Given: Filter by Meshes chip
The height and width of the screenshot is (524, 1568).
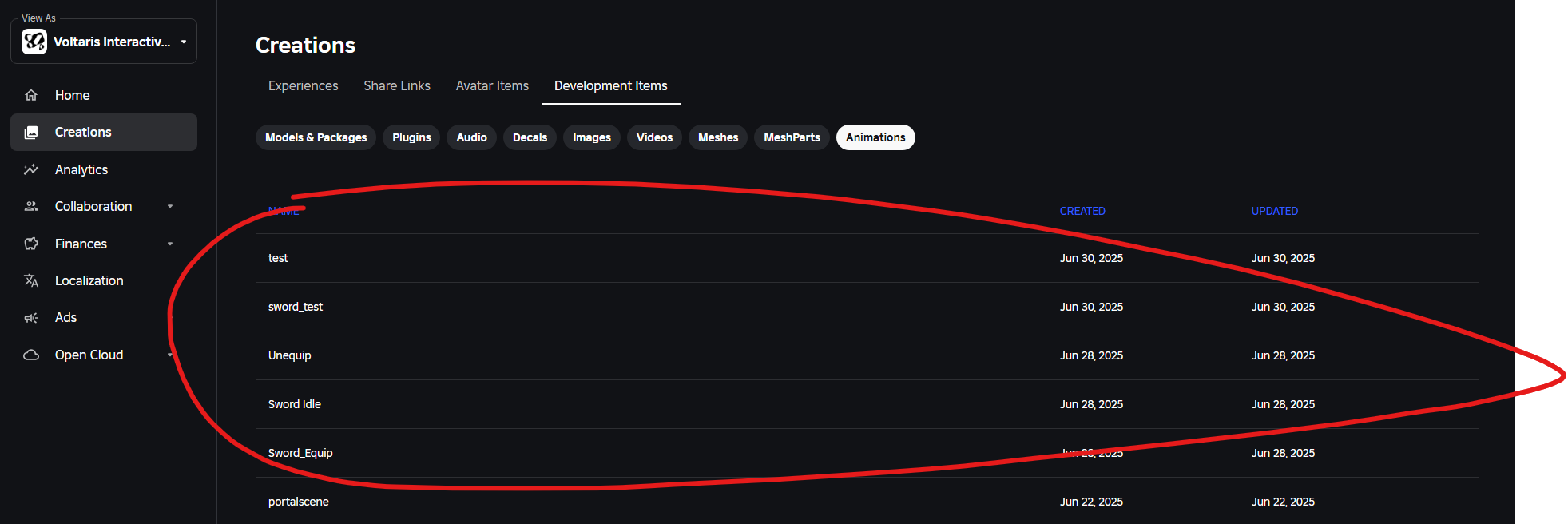Looking at the screenshot, I should click(x=718, y=137).
